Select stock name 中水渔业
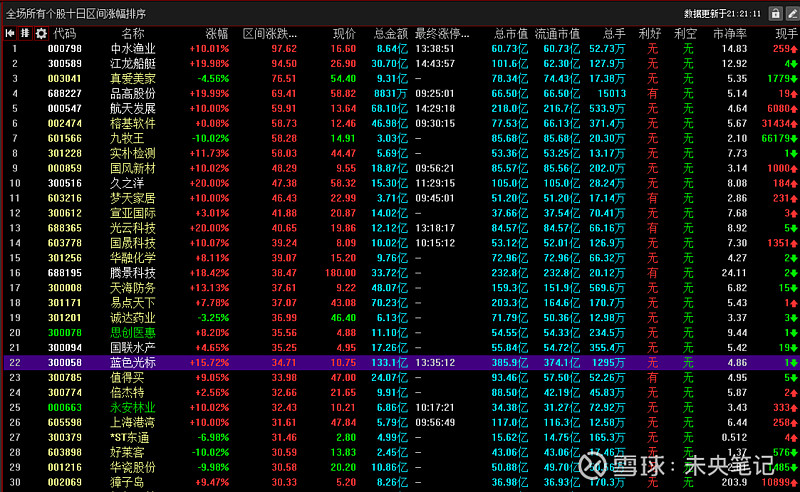Image resolution: width=800 pixels, height=492 pixels. click(x=132, y=48)
